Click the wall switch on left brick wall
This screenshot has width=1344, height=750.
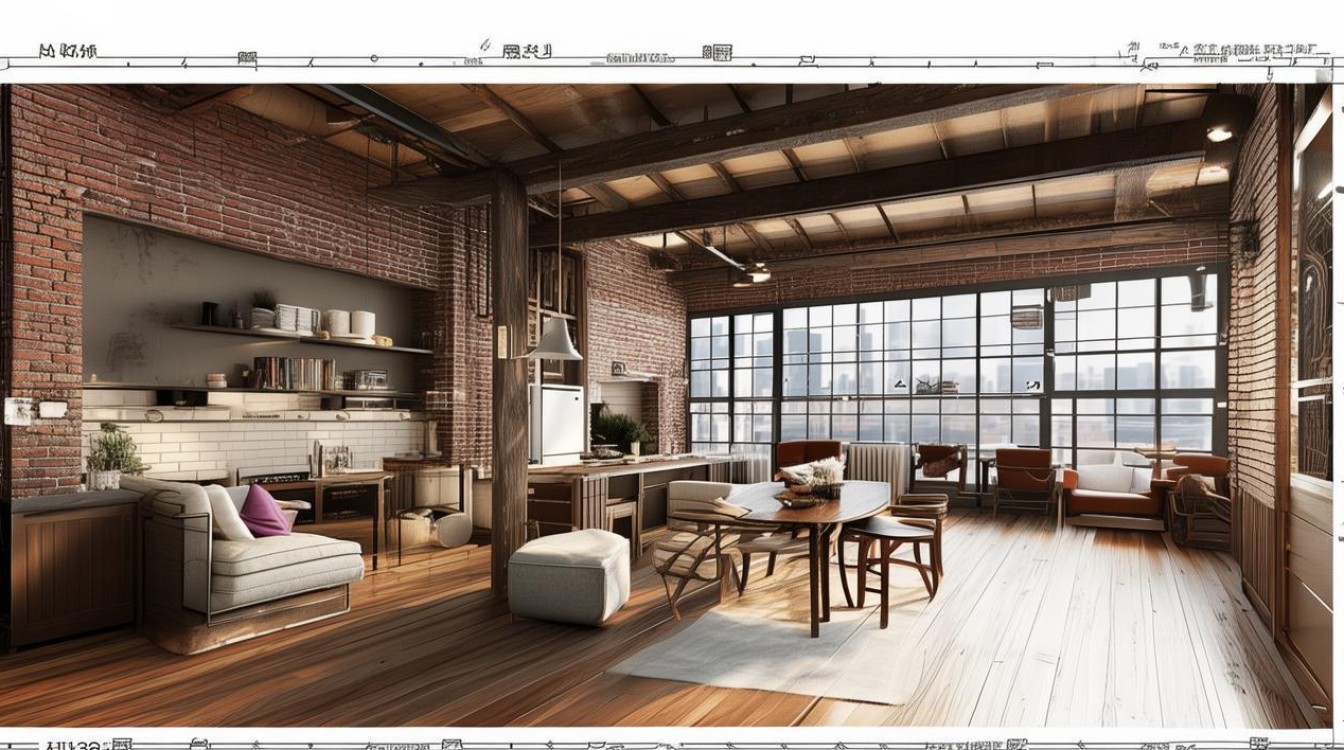[19, 411]
